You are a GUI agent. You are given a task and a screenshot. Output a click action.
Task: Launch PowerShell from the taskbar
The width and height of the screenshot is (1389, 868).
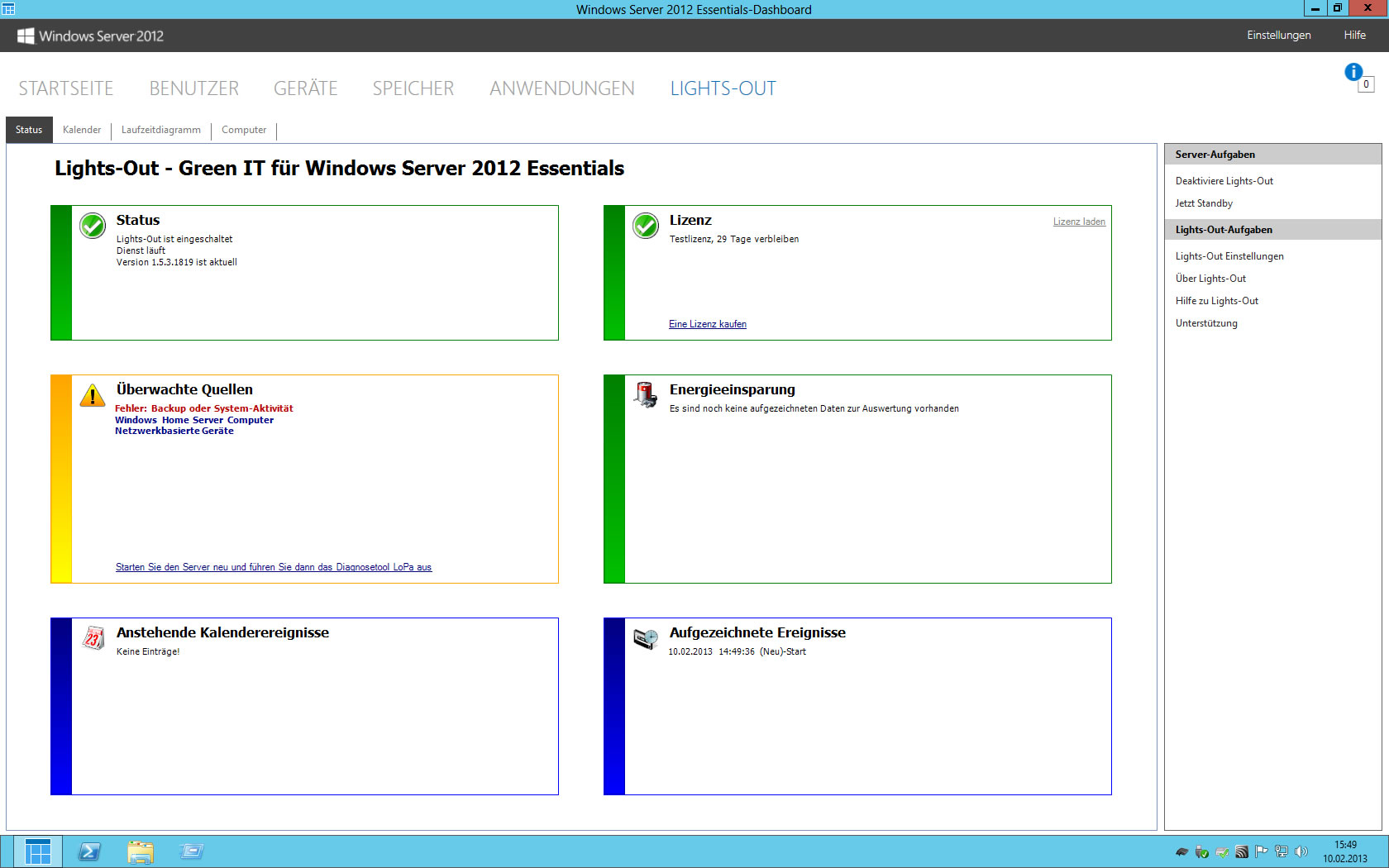[x=89, y=851]
